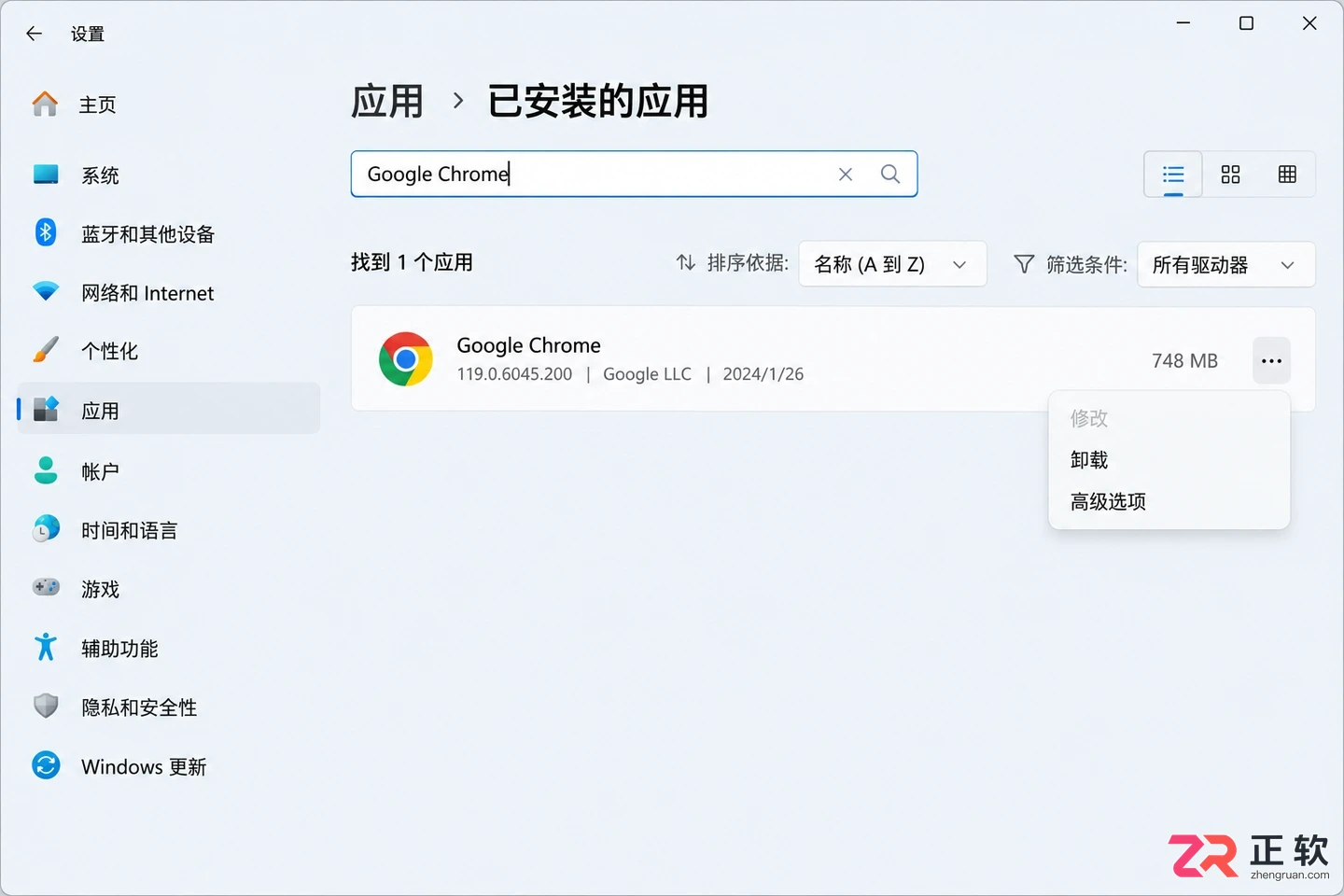Click the 应用 breadcrumb link
This screenshot has height=896, width=1344.
point(387,102)
